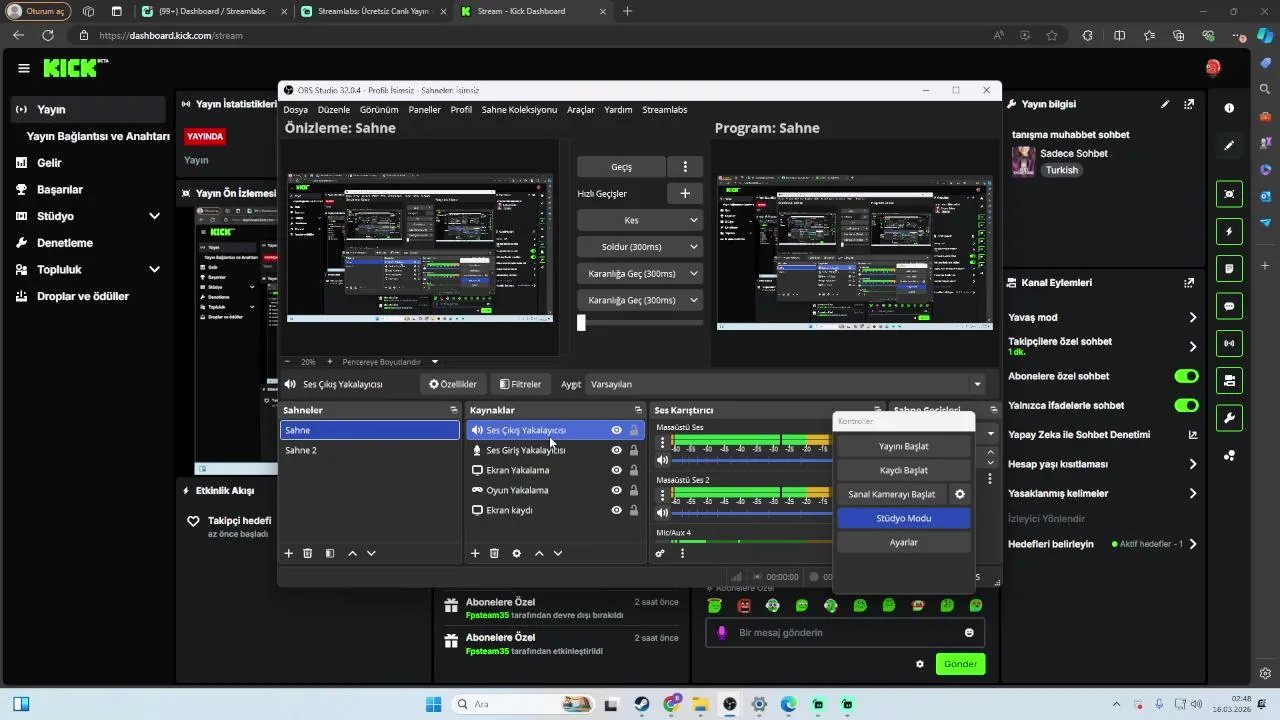The width and height of the screenshot is (1280, 720).
Task: Toggle Stüdyo Modu button
Action: click(x=903, y=518)
